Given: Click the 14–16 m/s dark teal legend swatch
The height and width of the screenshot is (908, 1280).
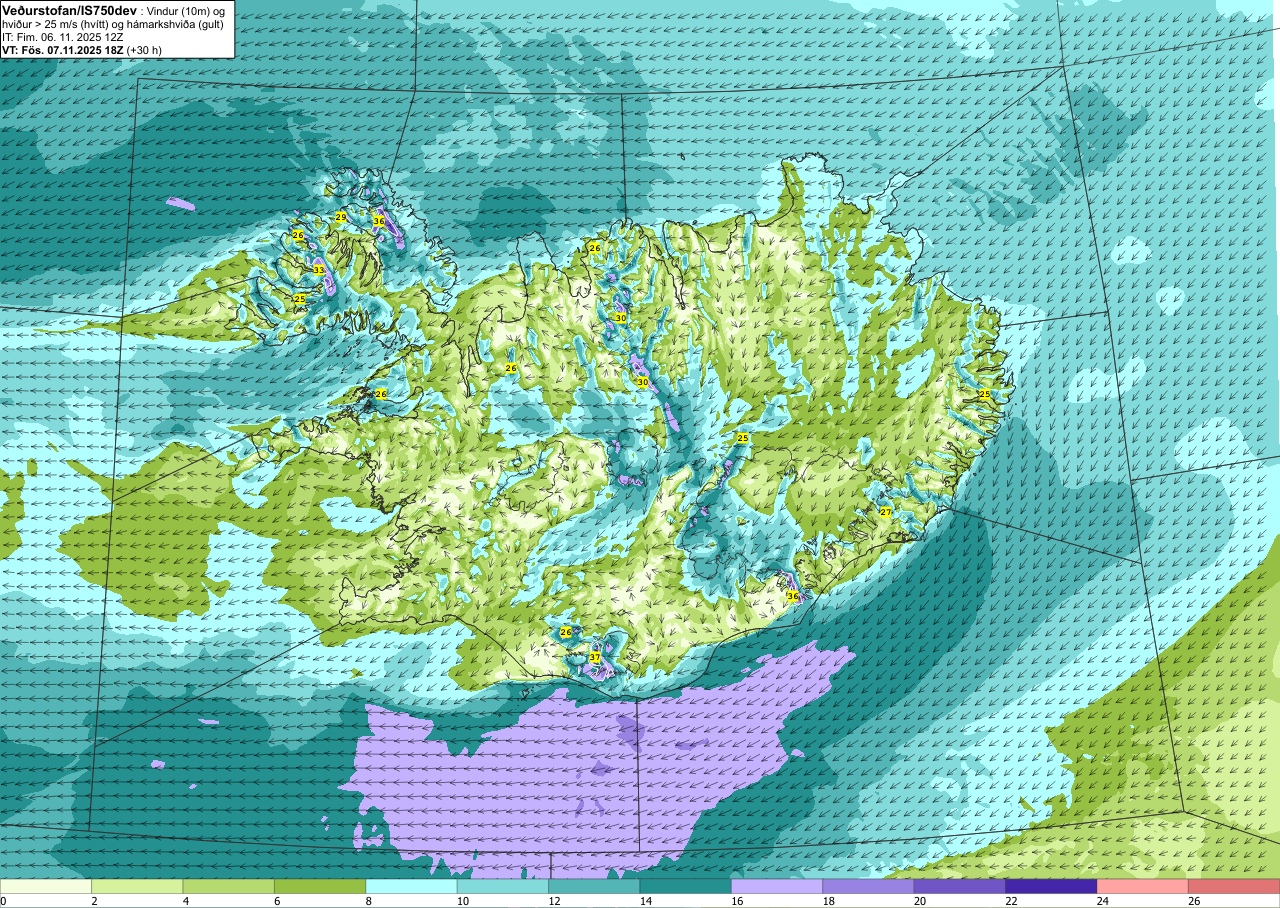Looking at the screenshot, I should [x=686, y=886].
